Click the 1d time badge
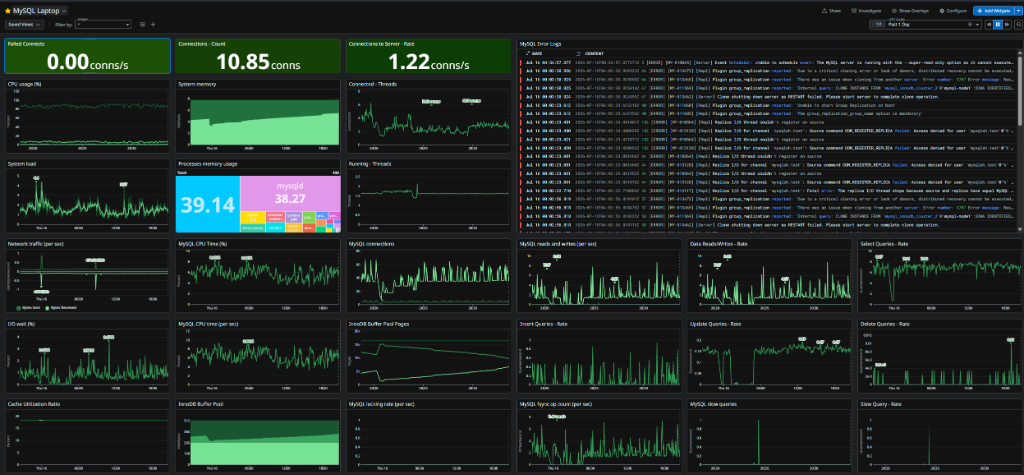The image size is (1024, 475). [878, 24]
